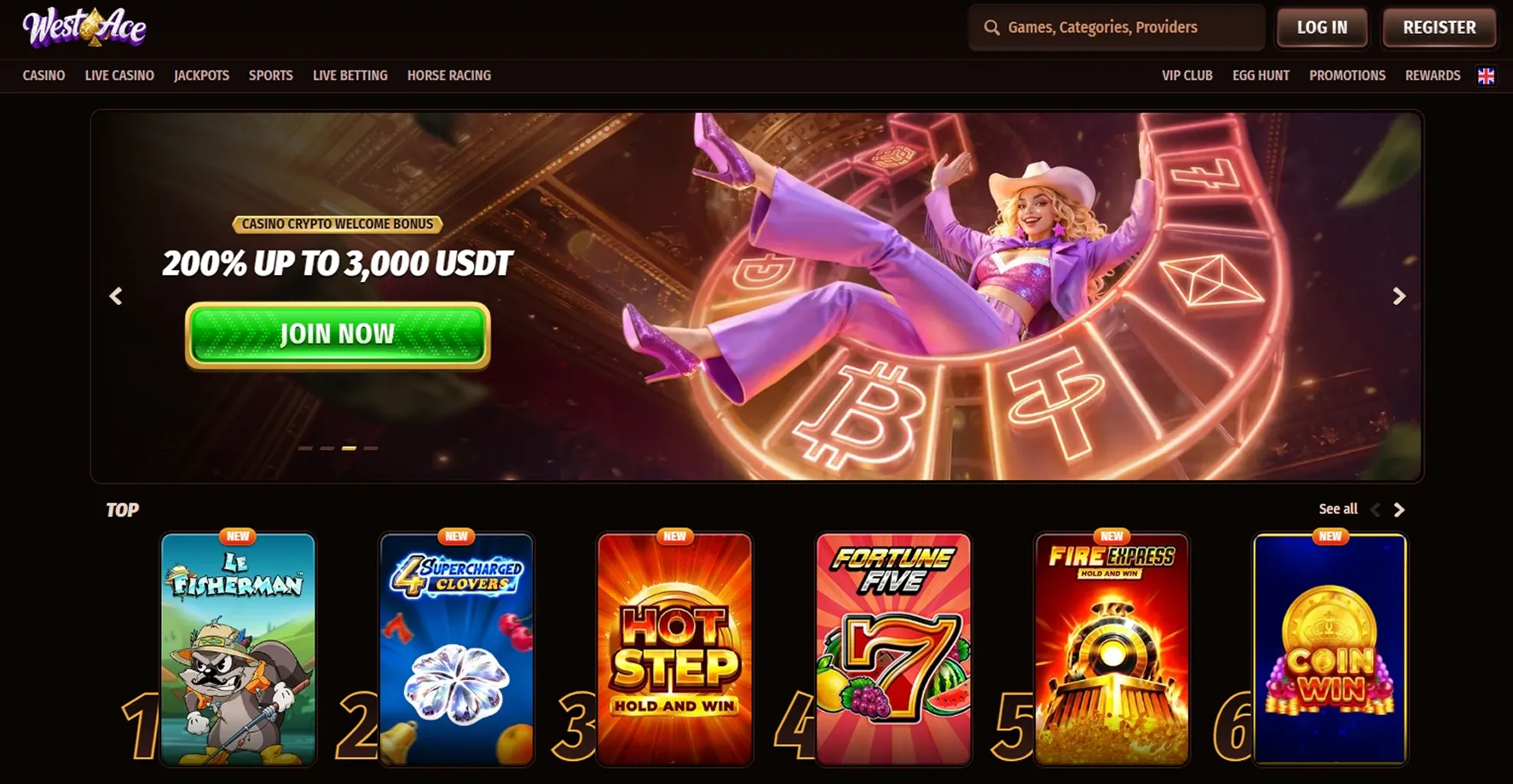Focus the Games, Categories, Providers search field
This screenshot has width=1513, height=784.
coord(1117,27)
